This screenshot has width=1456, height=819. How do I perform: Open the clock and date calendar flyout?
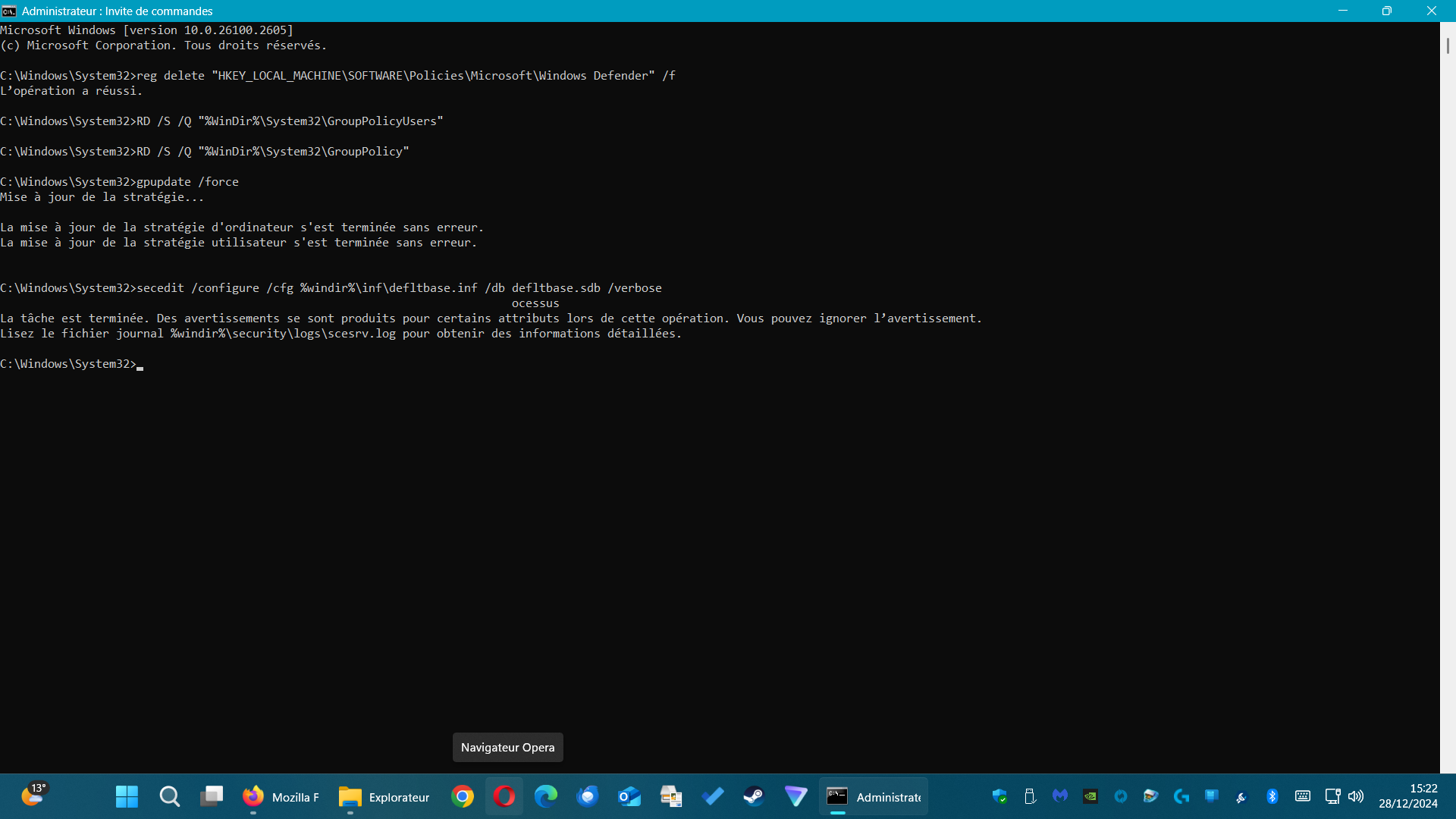tap(1407, 796)
